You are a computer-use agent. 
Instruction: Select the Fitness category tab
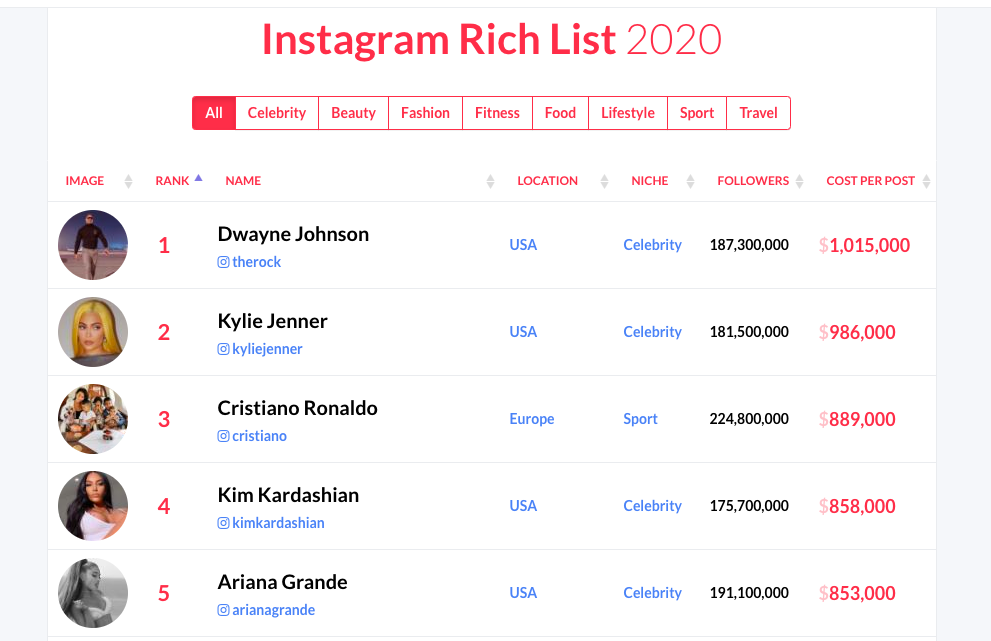coord(497,113)
